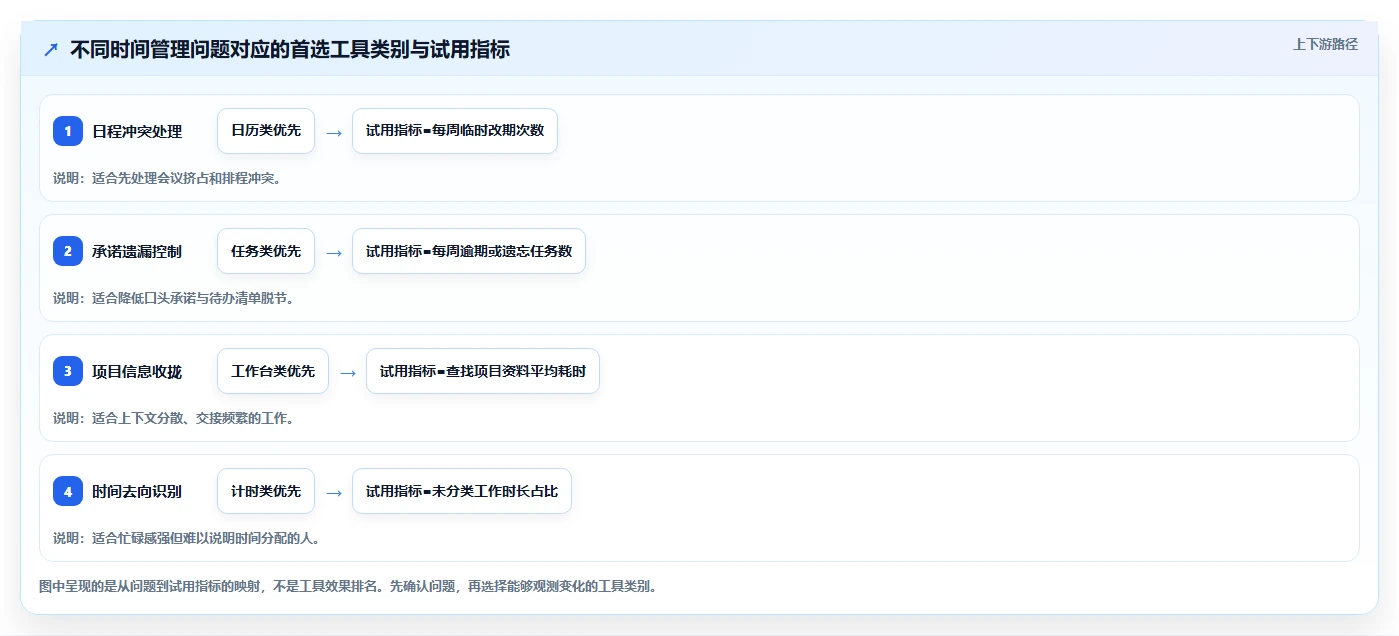Click the 日历类优先 chip
Image resolution: width=1399 pixels, height=636 pixels.
tap(266, 131)
